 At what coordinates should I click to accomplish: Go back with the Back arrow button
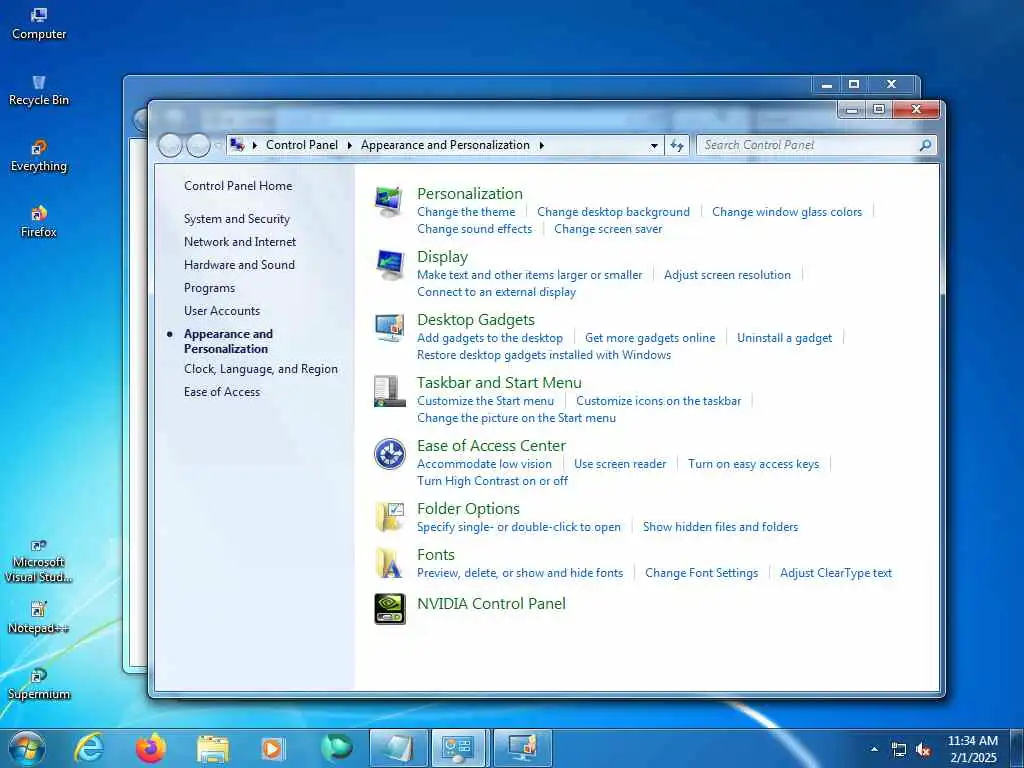pos(170,145)
